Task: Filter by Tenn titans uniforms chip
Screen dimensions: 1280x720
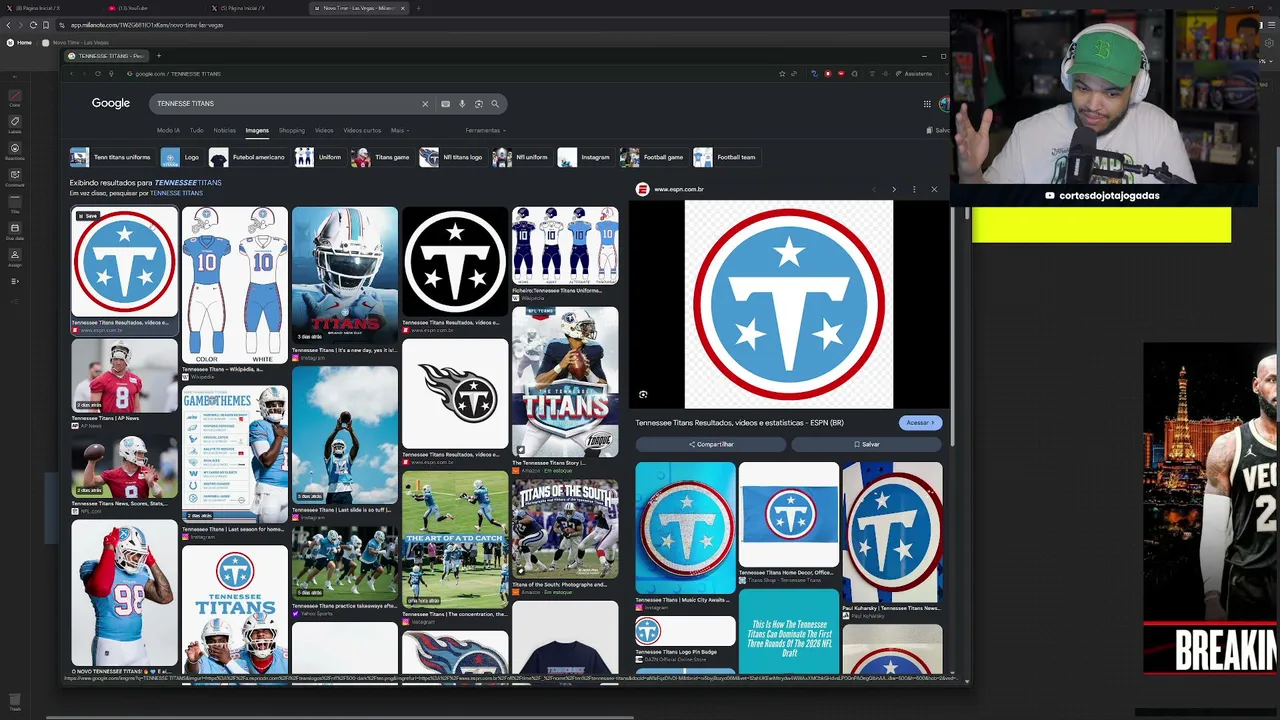Action: [111, 157]
